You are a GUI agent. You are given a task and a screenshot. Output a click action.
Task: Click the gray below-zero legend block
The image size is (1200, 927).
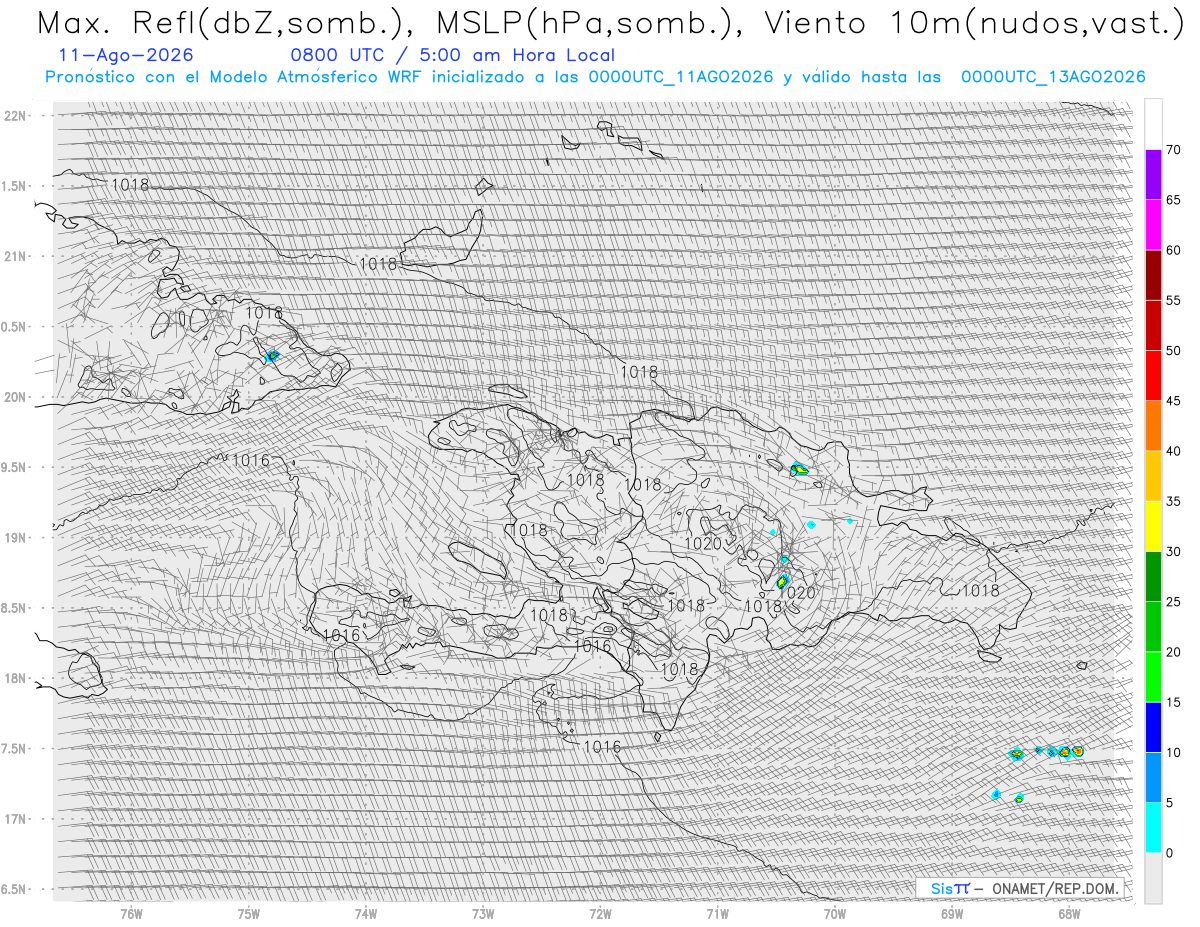(1153, 877)
